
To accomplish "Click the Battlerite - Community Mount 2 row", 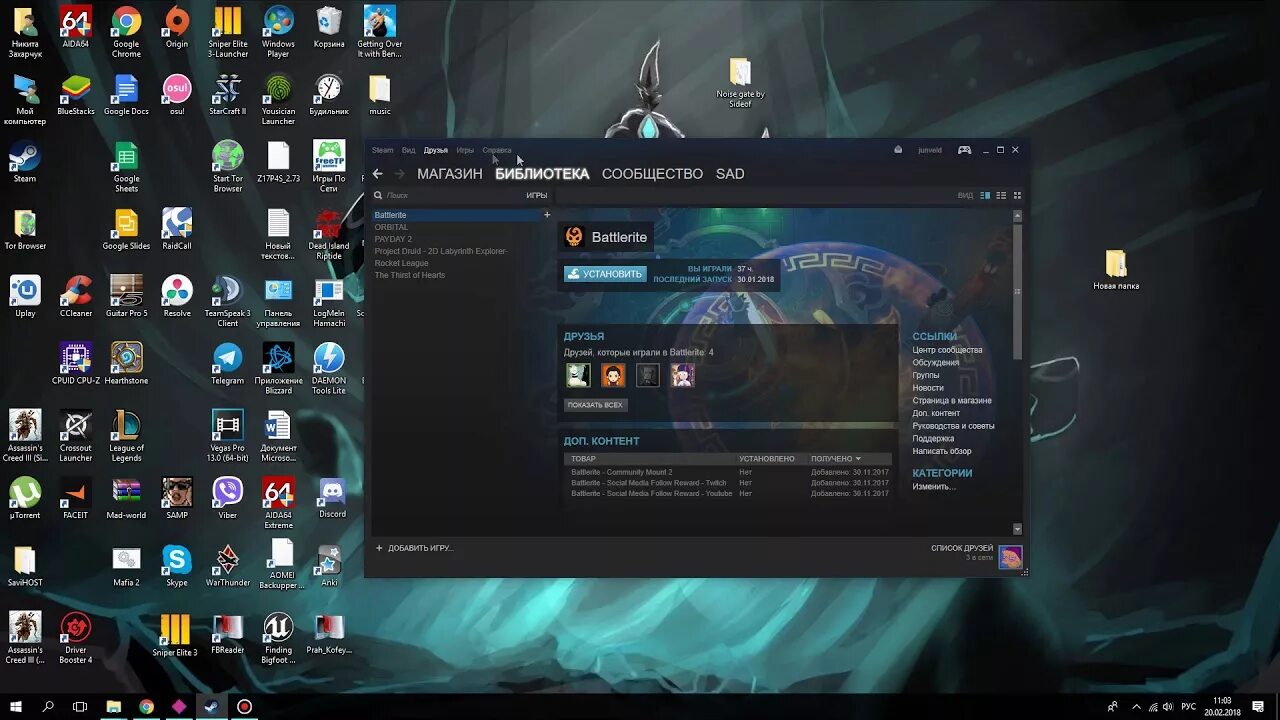I will click(728, 472).
